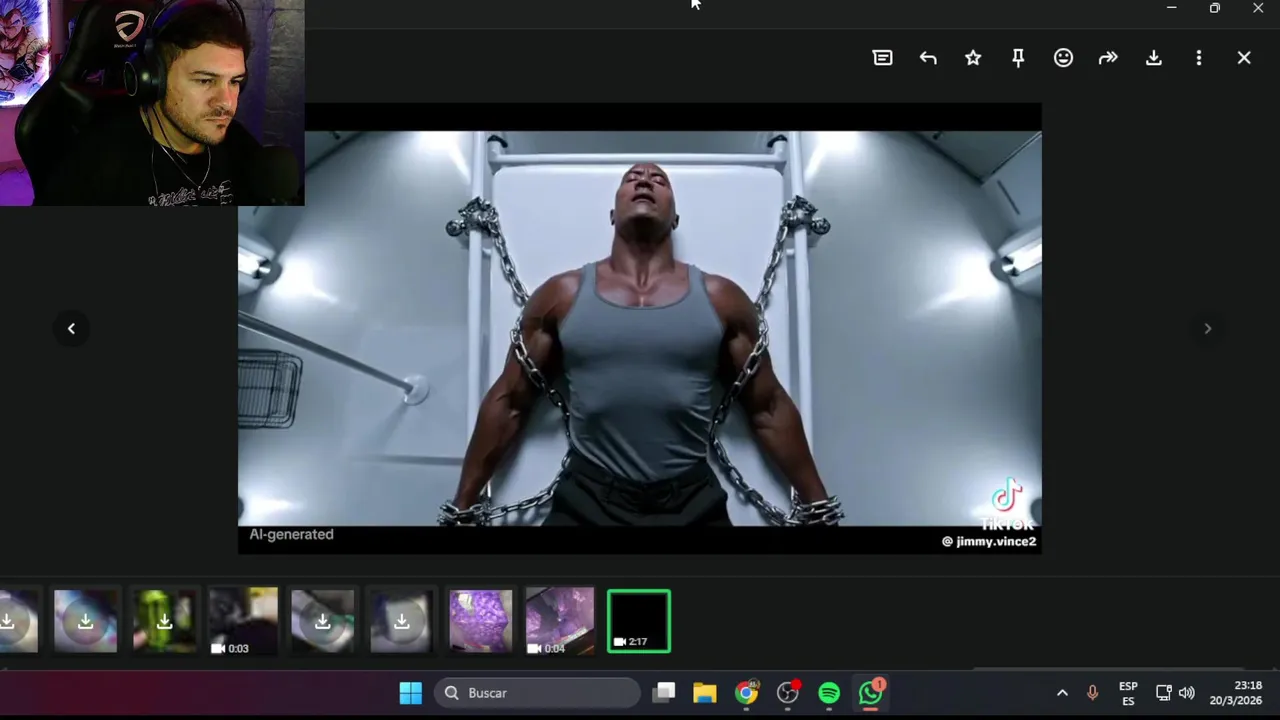This screenshot has width=1280, height=720.
Task: Download the video from the top toolbar
Action: point(1153,58)
